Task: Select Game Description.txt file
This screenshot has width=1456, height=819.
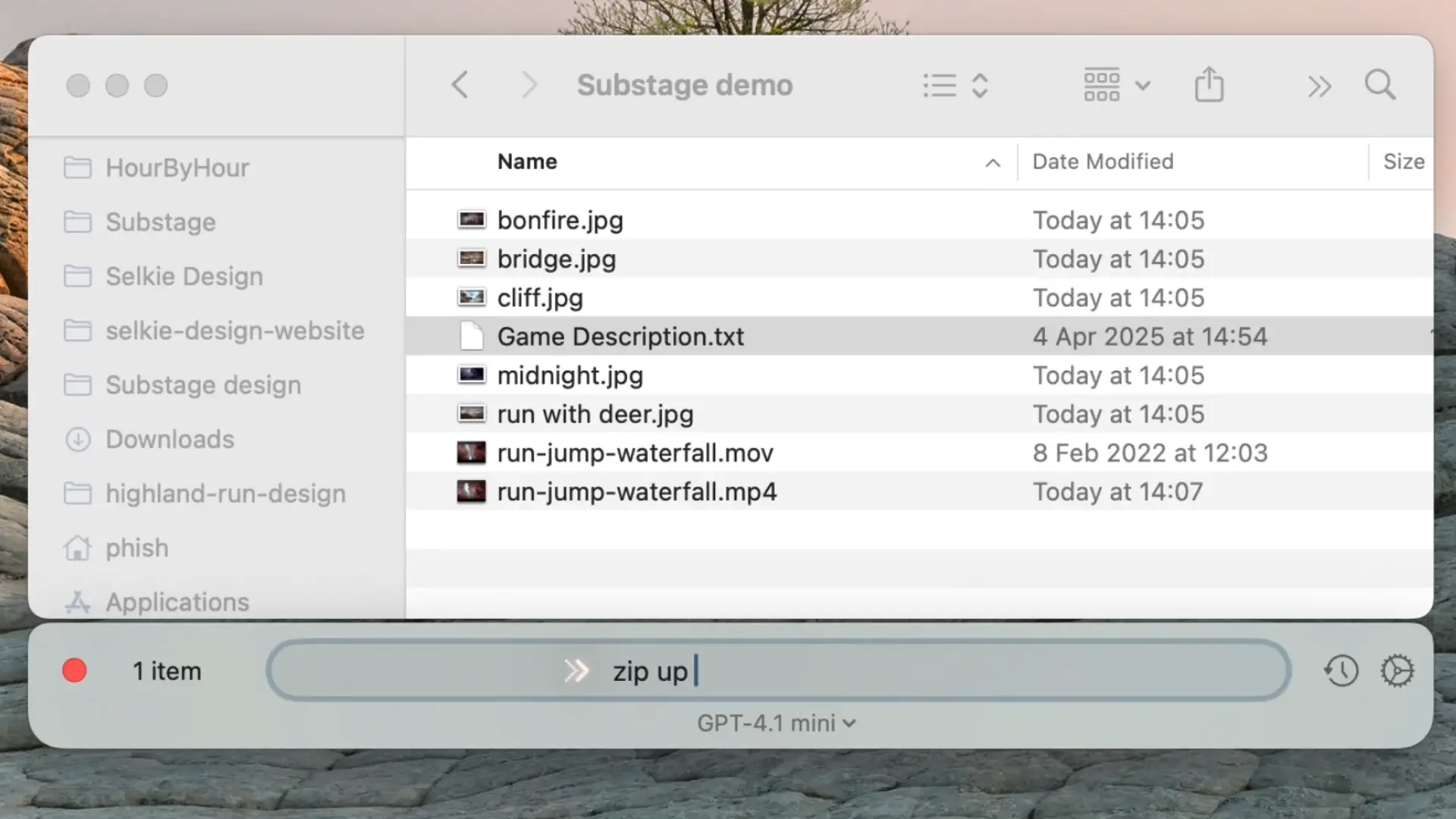Action: tap(919, 336)
